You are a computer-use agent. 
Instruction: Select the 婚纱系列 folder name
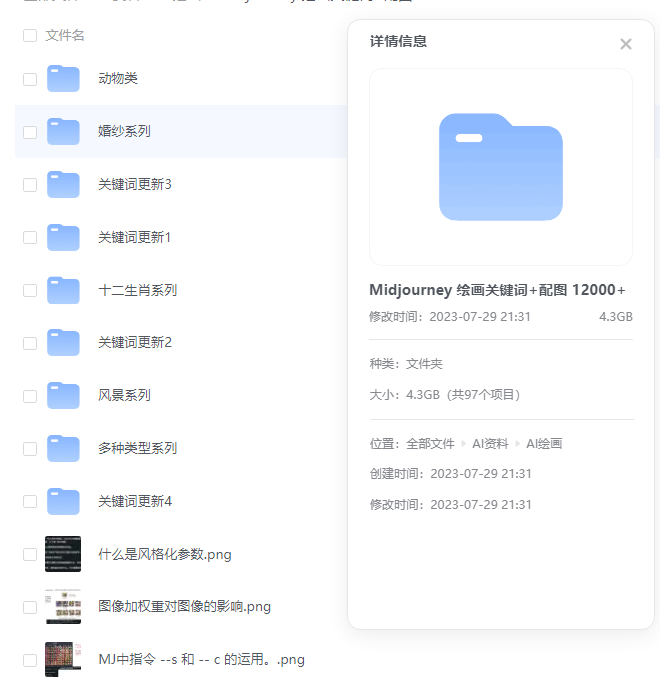click(124, 131)
